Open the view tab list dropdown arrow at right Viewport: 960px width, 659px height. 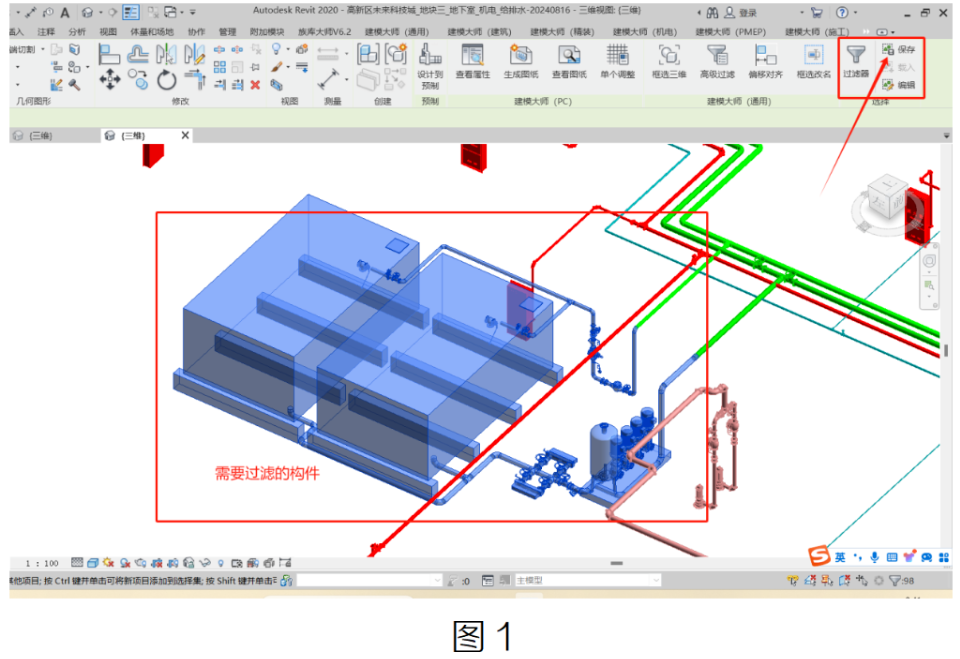tap(947, 135)
